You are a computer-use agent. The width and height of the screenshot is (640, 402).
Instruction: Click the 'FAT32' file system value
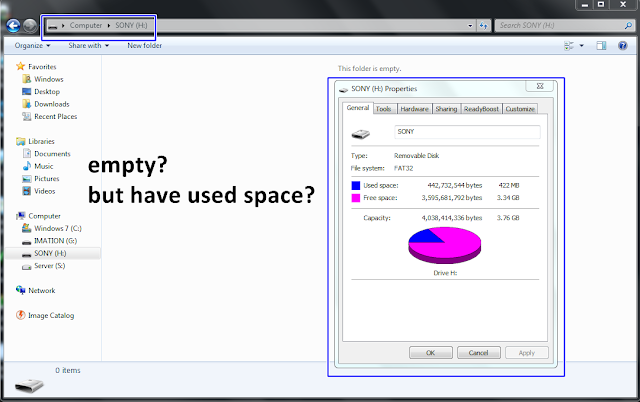(404, 168)
